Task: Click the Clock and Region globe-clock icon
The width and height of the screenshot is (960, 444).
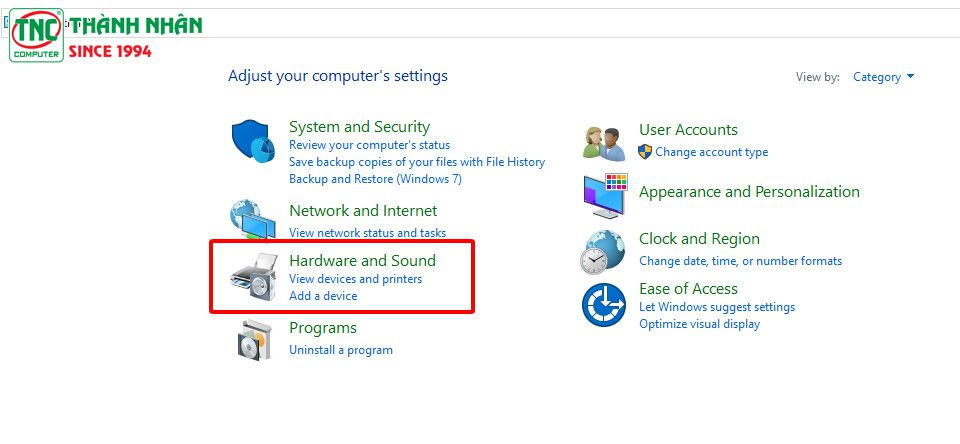Action: [602, 252]
